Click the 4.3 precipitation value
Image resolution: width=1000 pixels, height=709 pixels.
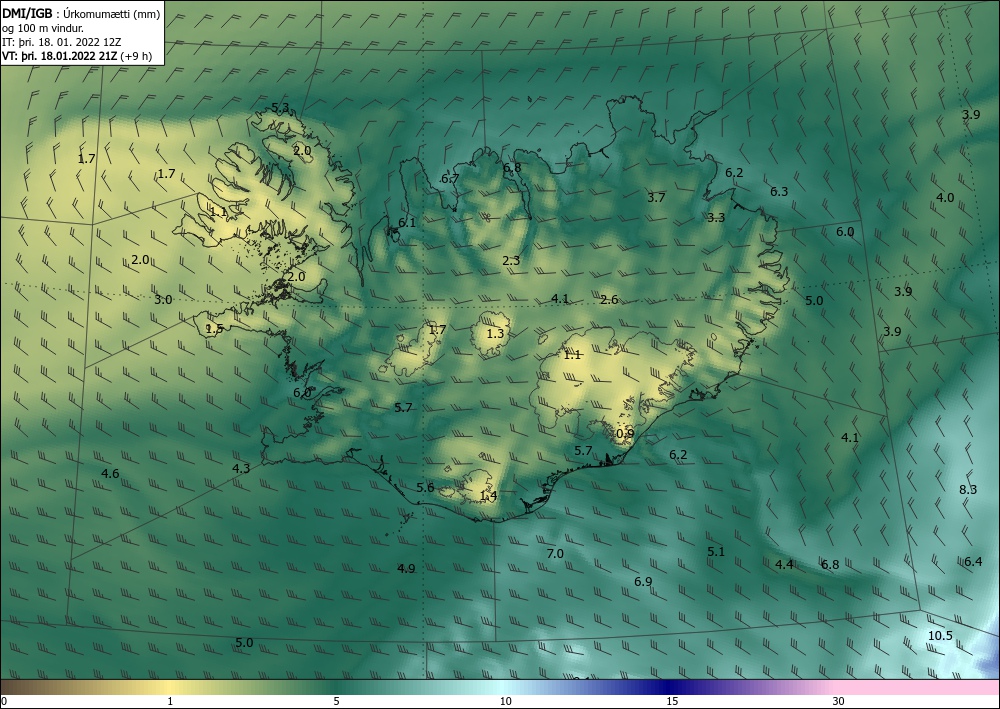click(240, 469)
